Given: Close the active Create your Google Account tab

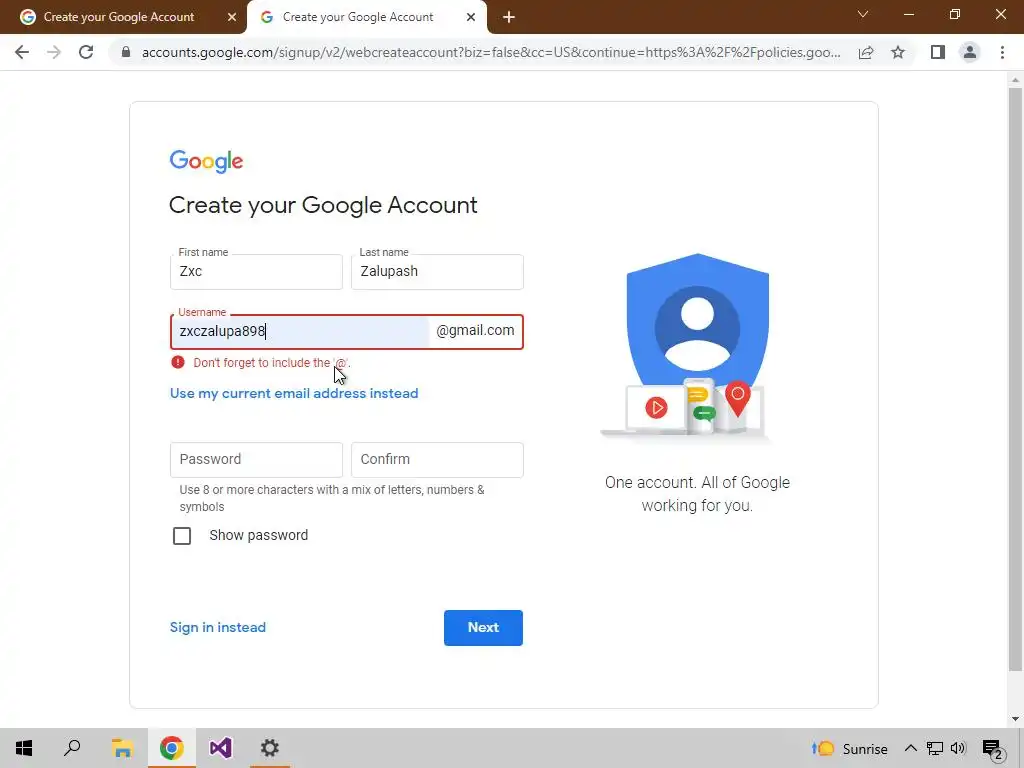Looking at the screenshot, I should click(471, 17).
